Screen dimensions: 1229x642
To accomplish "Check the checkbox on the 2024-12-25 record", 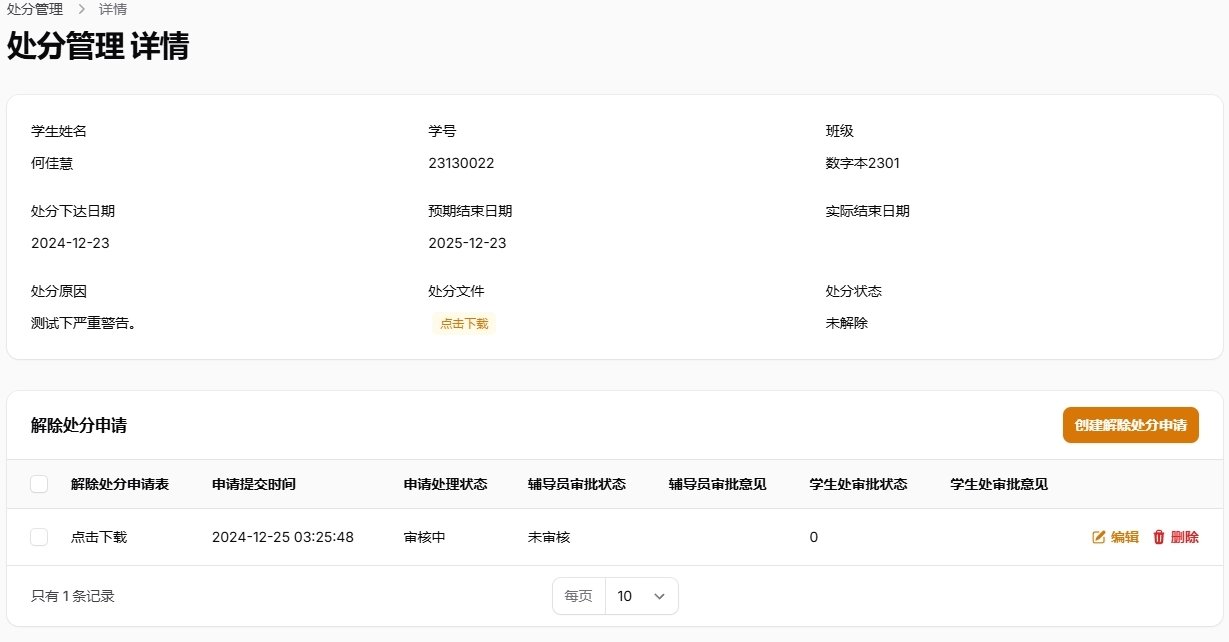I will coord(39,536).
